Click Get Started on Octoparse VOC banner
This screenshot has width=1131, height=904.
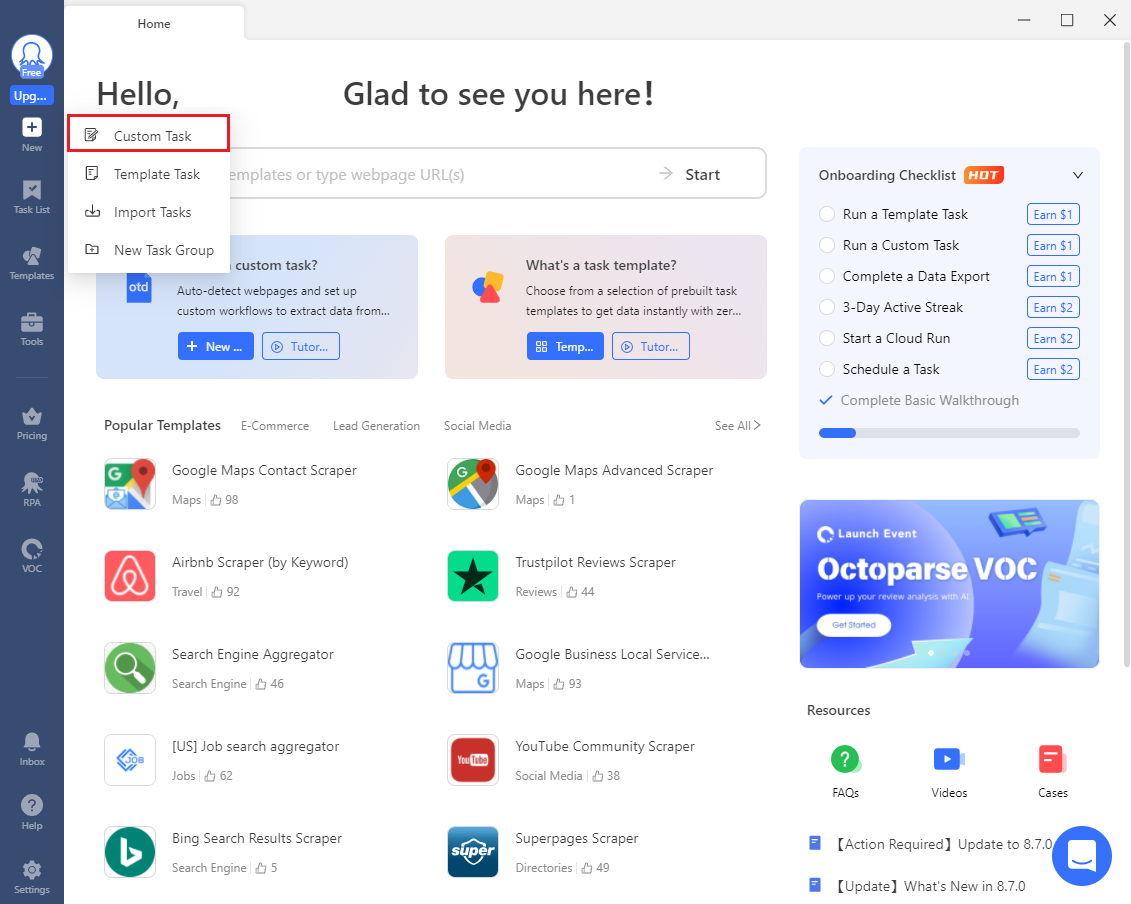[854, 625]
